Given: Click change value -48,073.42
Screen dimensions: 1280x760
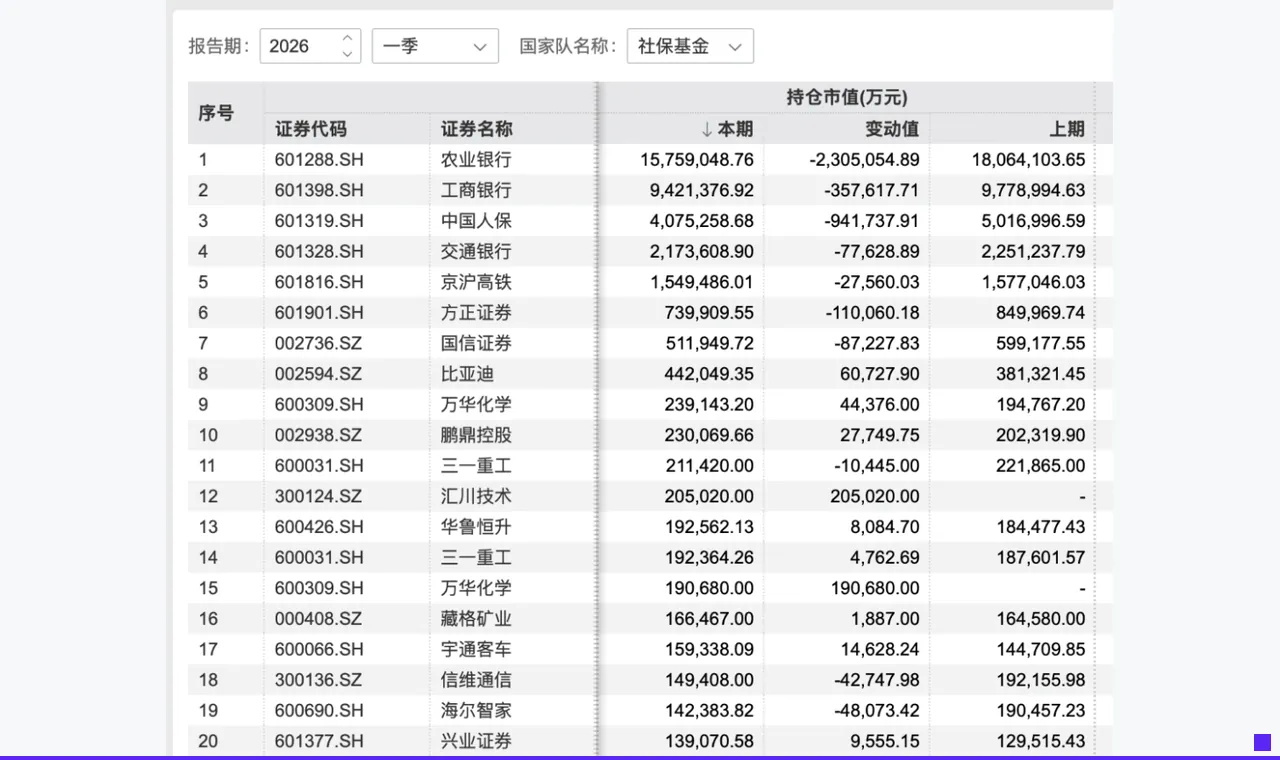Looking at the screenshot, I should click(878, 710).
